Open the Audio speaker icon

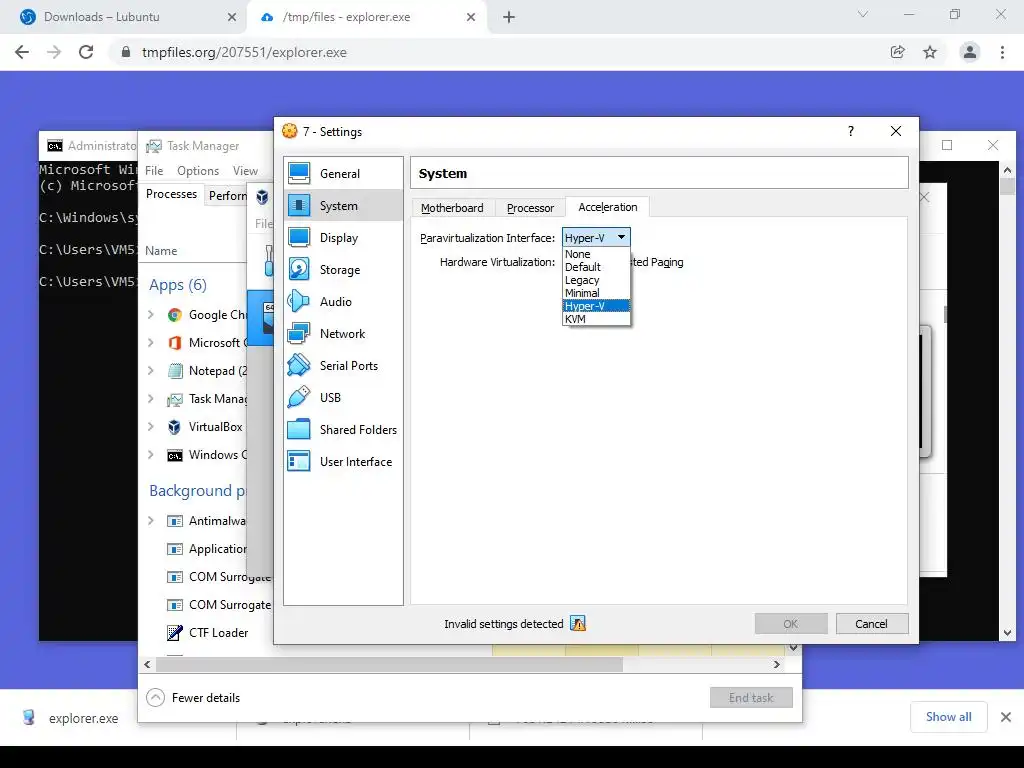coord(299,301)
